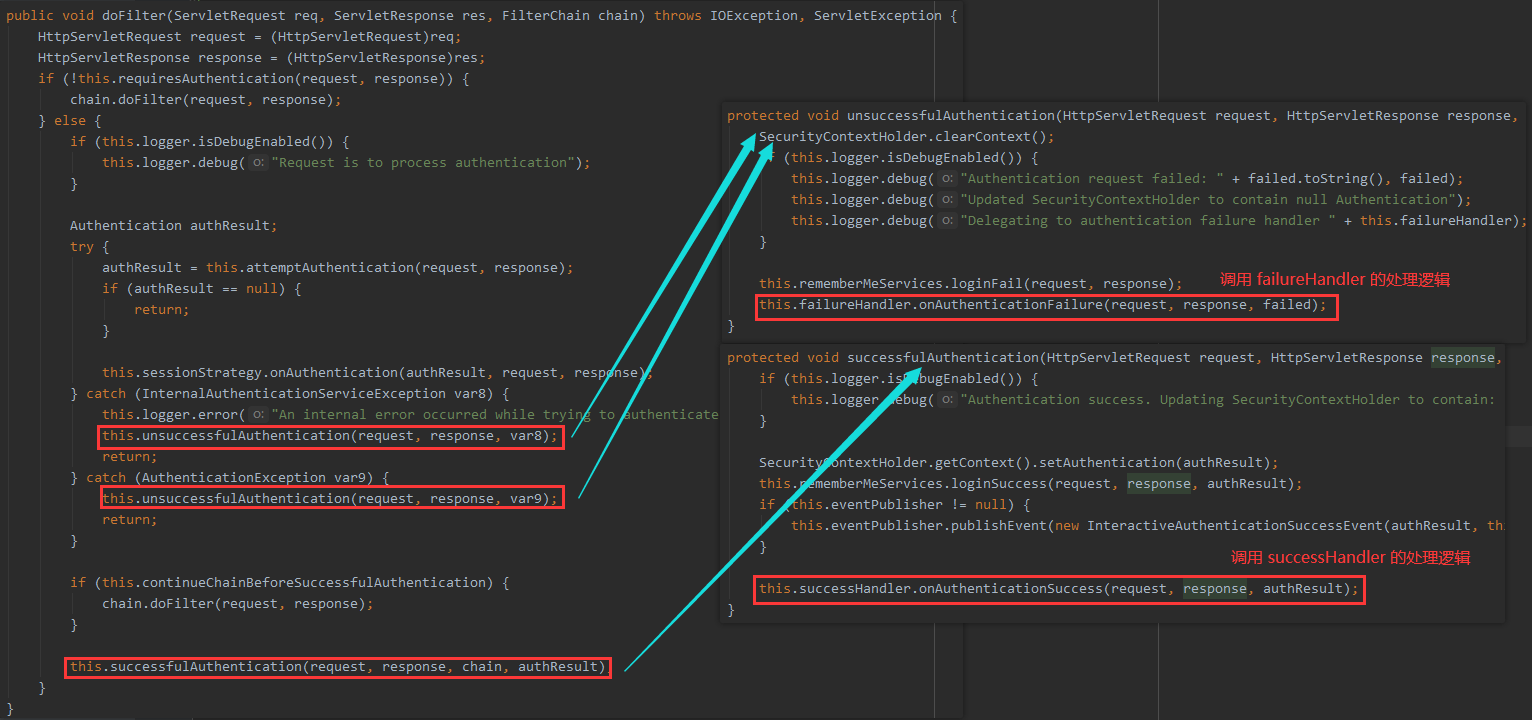
Task: Click "failed.toString()" in the debug call
Action: click(1312, 179)
